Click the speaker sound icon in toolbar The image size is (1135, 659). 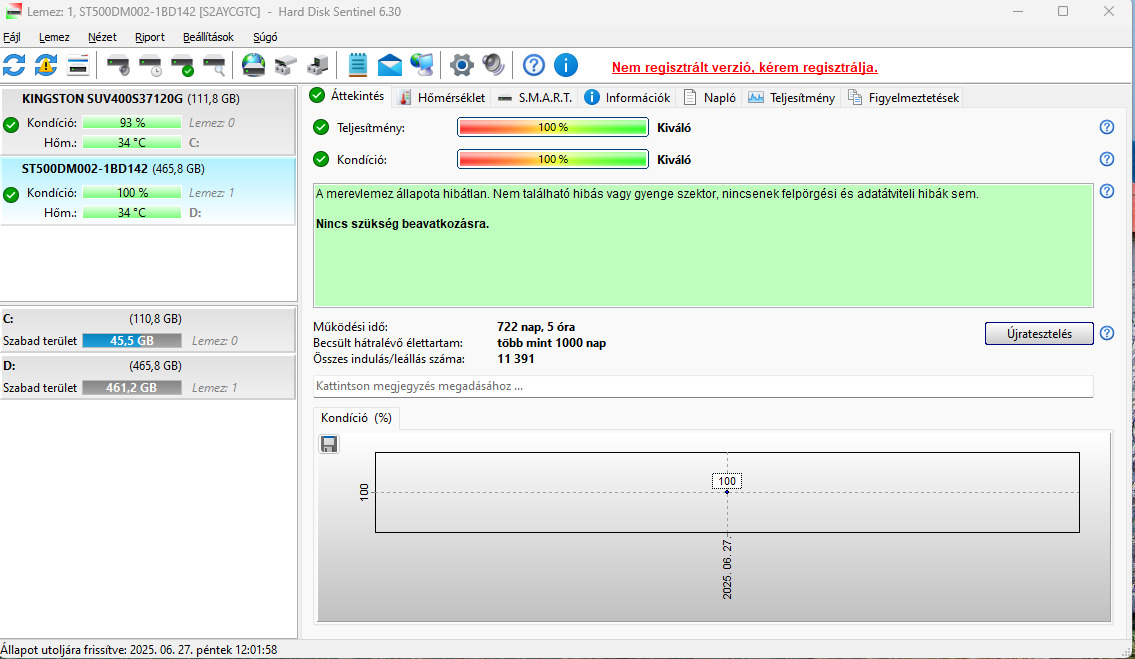493,66
